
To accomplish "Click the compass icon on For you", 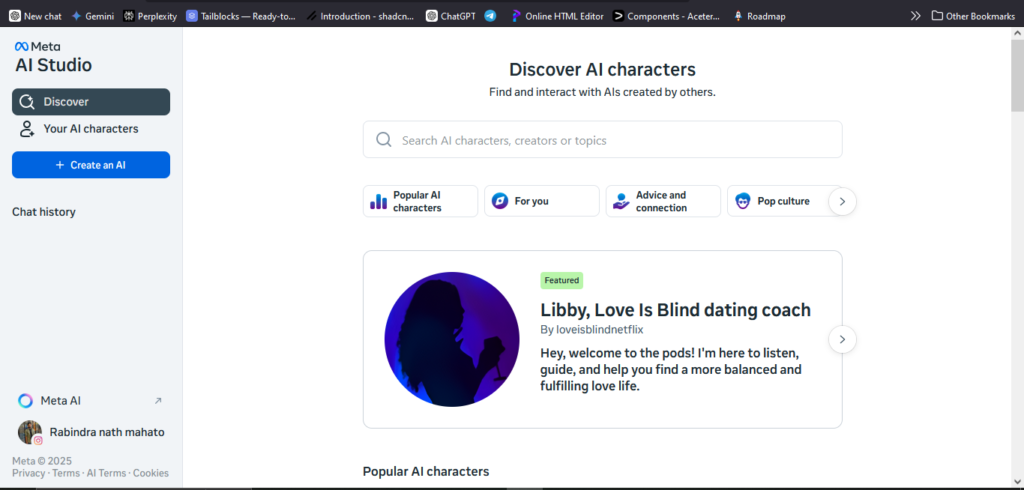I will [500, 201].
